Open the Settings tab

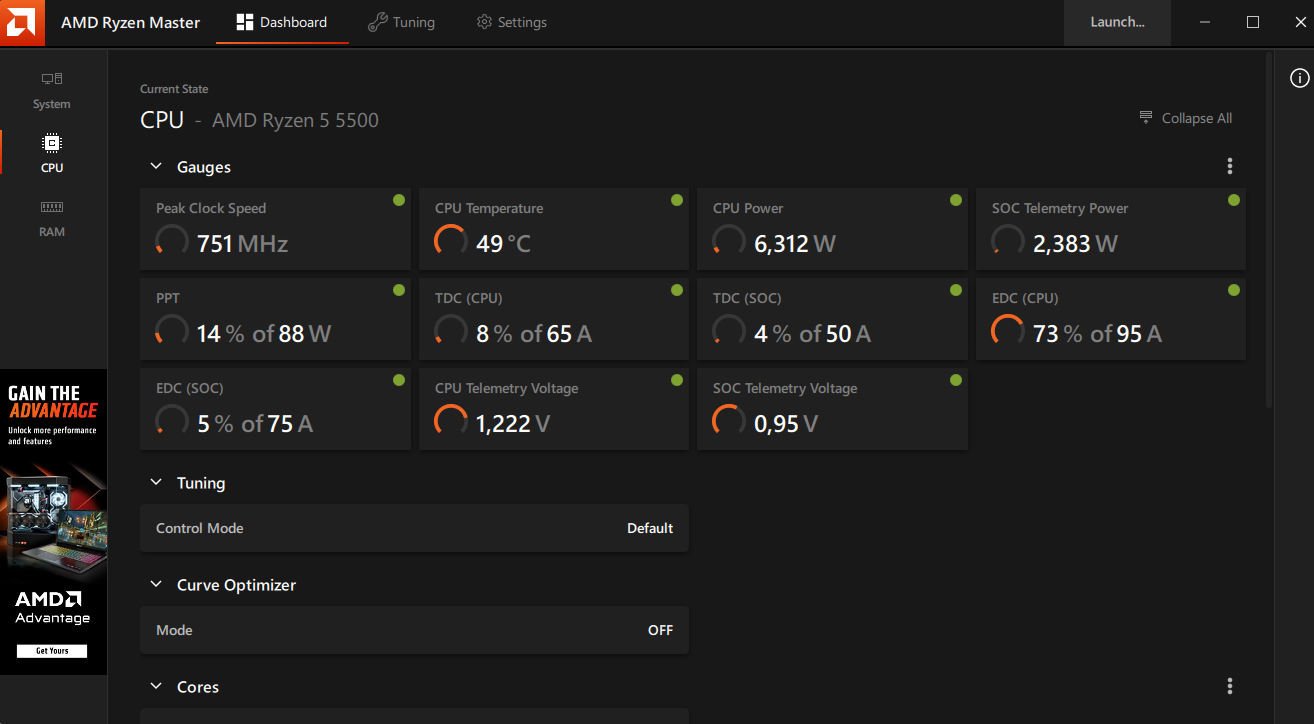pyautogui.click(x=511, y=22)
